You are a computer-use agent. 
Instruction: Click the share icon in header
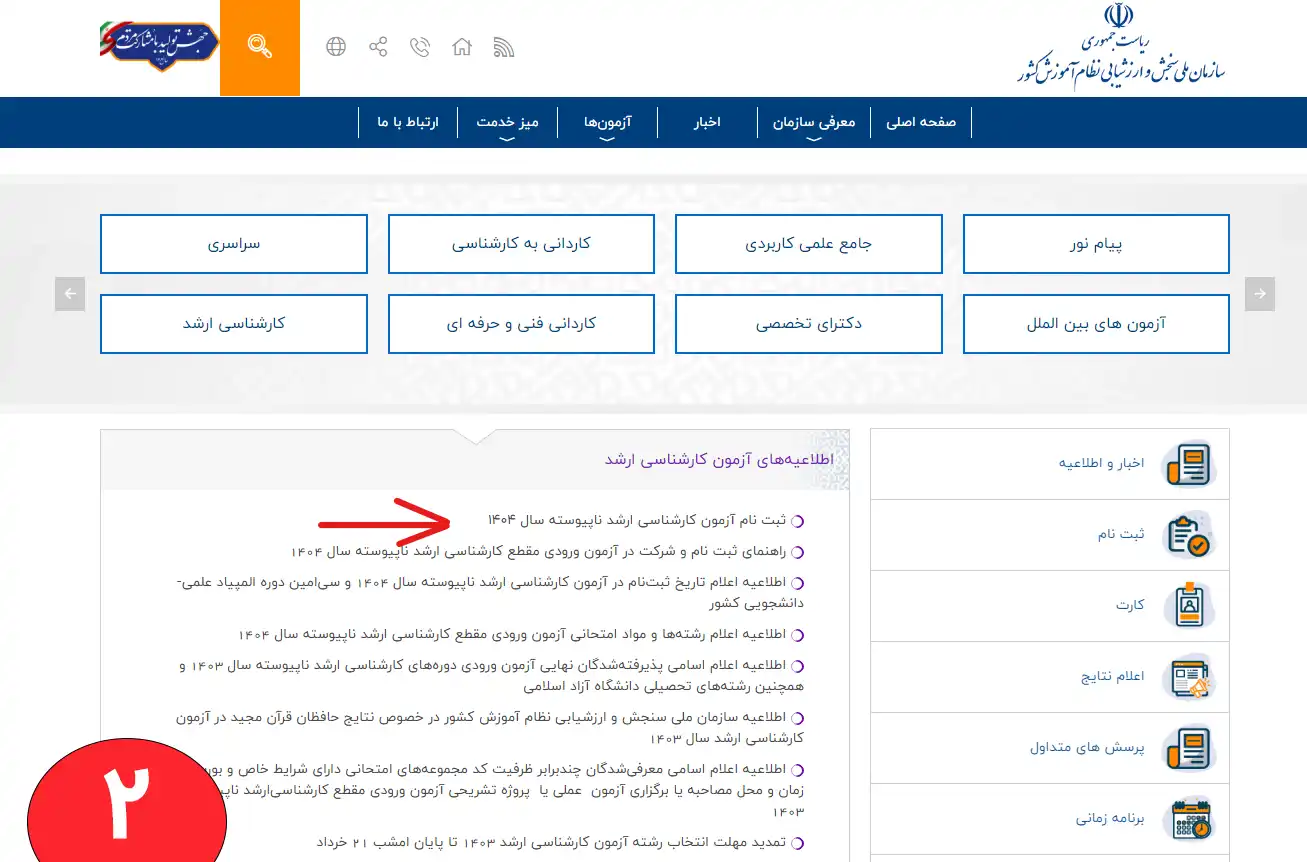pyautogui.click(x=378, y=47)
